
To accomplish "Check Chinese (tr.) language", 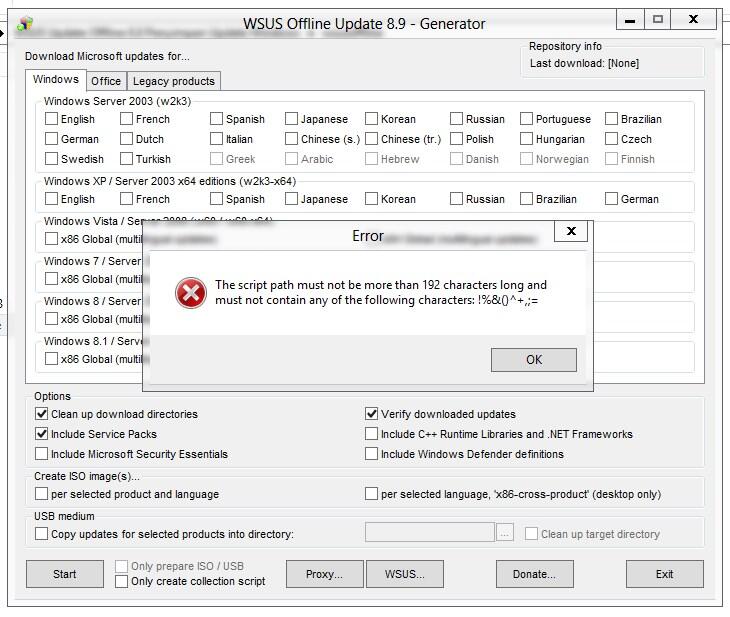I will [371, 139].
